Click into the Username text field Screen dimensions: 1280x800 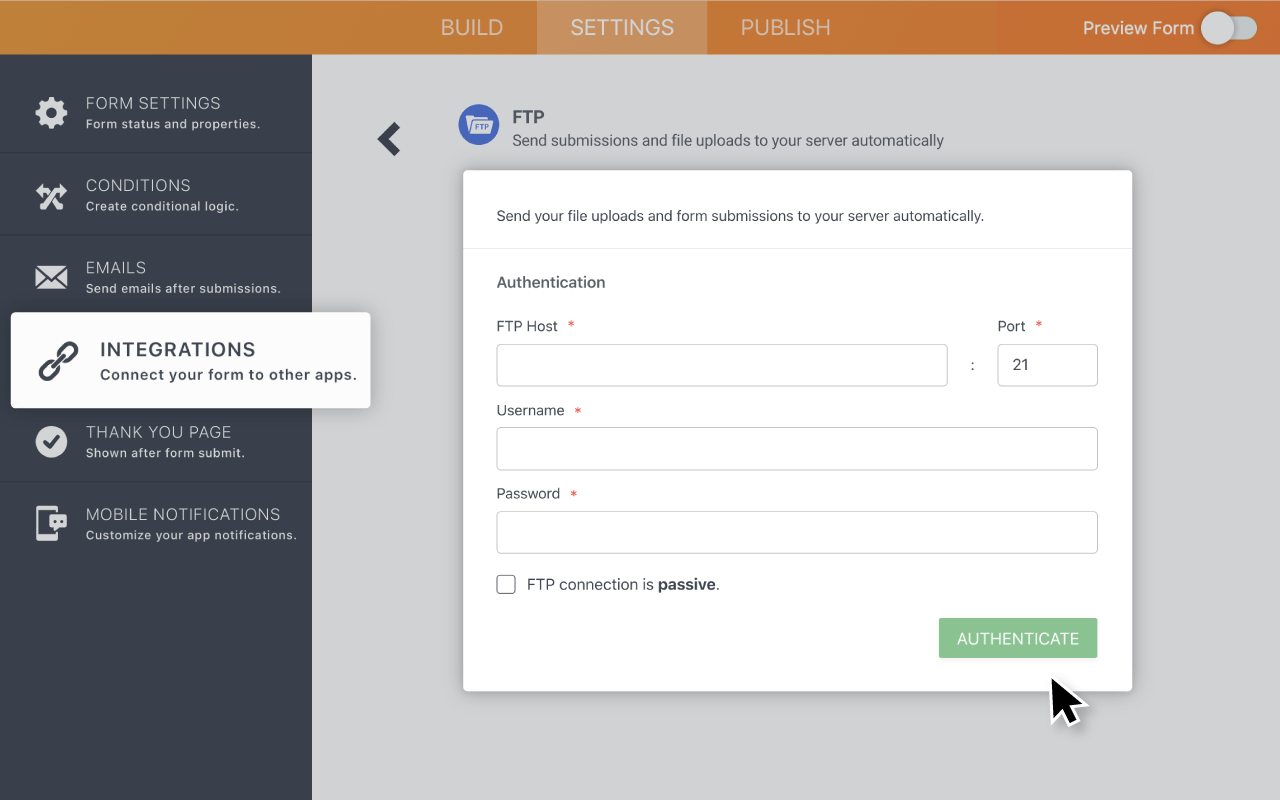[796, 449]
